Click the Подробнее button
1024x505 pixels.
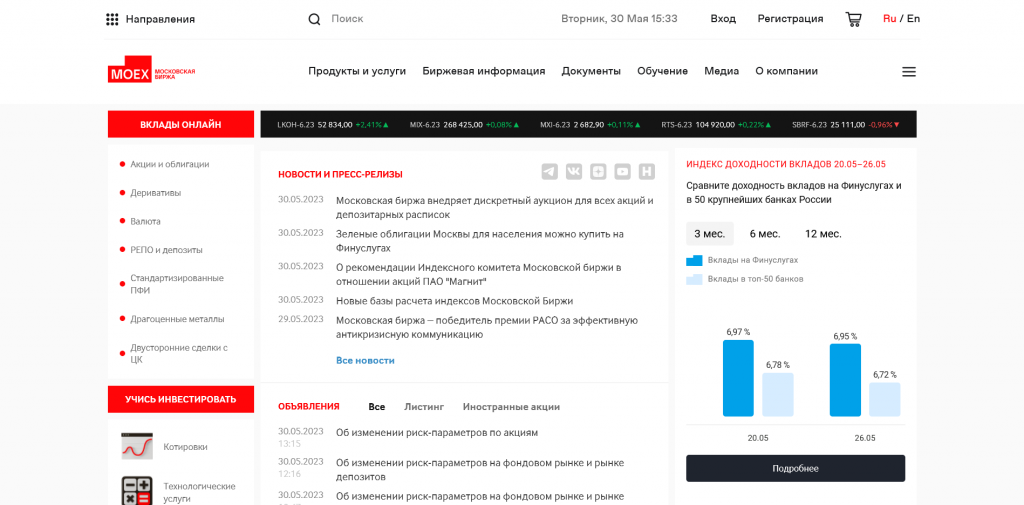(x=795, y=468)
